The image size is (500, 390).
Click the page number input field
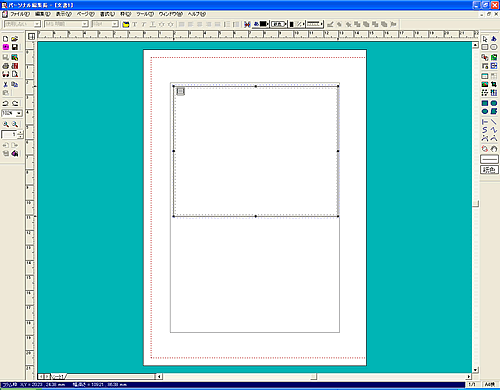point(10,135)
